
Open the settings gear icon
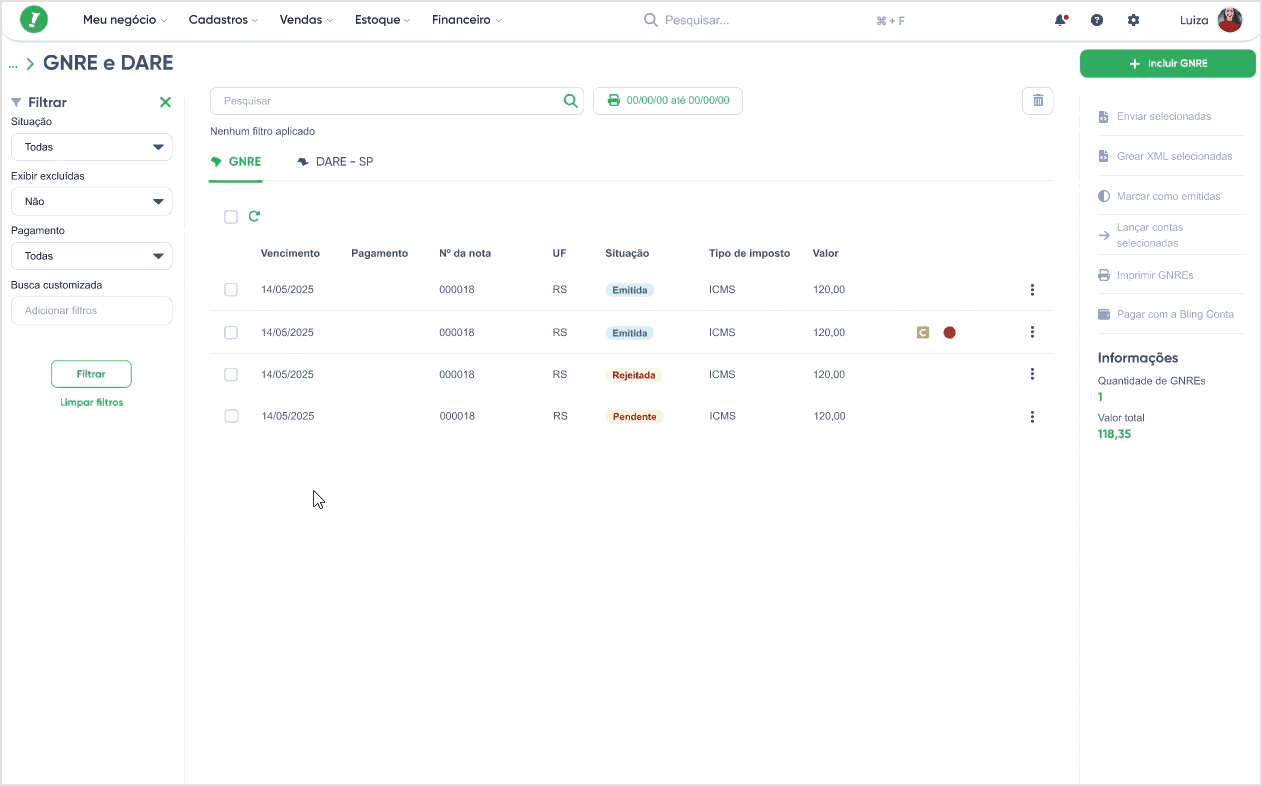tap(1133, 20)
